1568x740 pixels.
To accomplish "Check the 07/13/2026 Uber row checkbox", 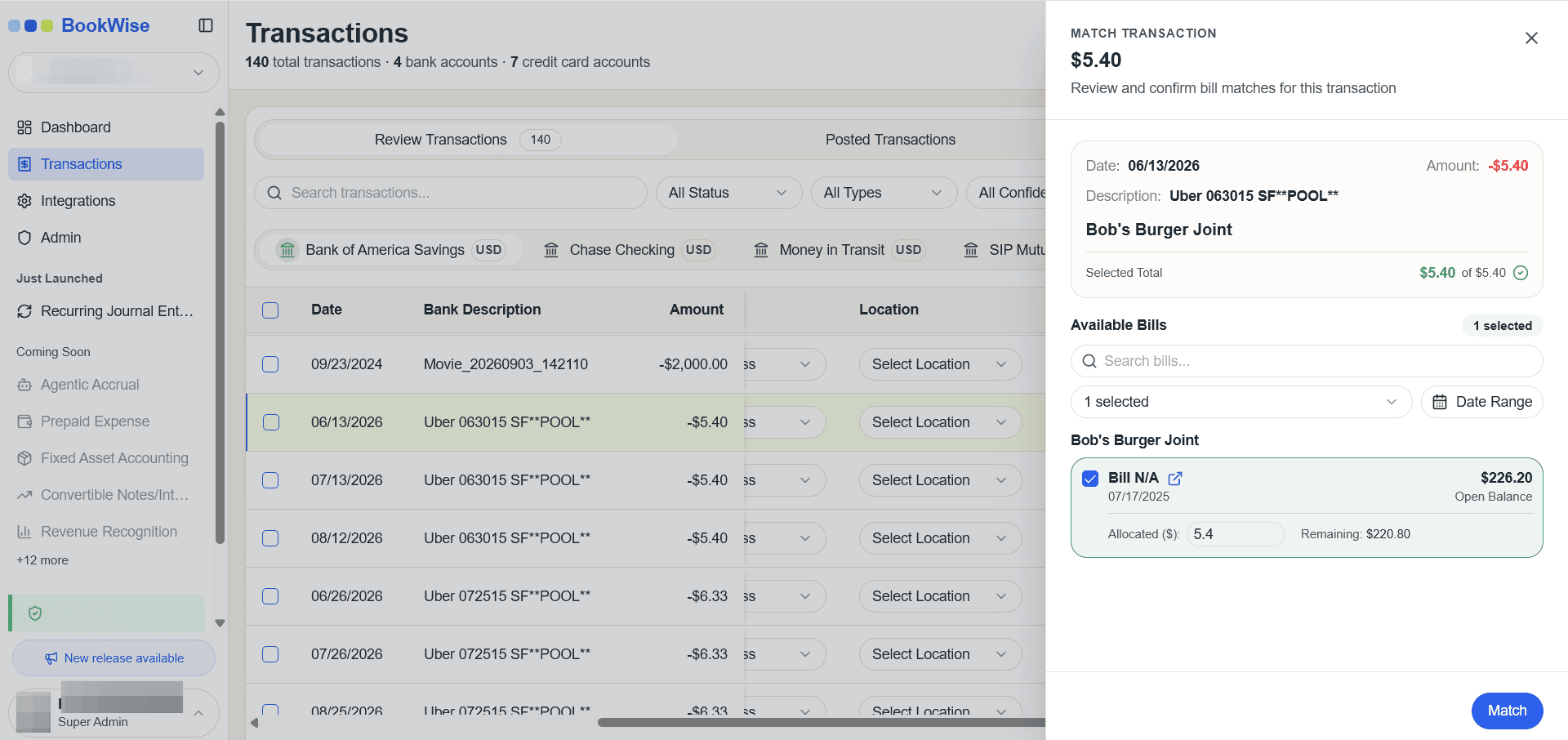I will click(x=270, y=480).
